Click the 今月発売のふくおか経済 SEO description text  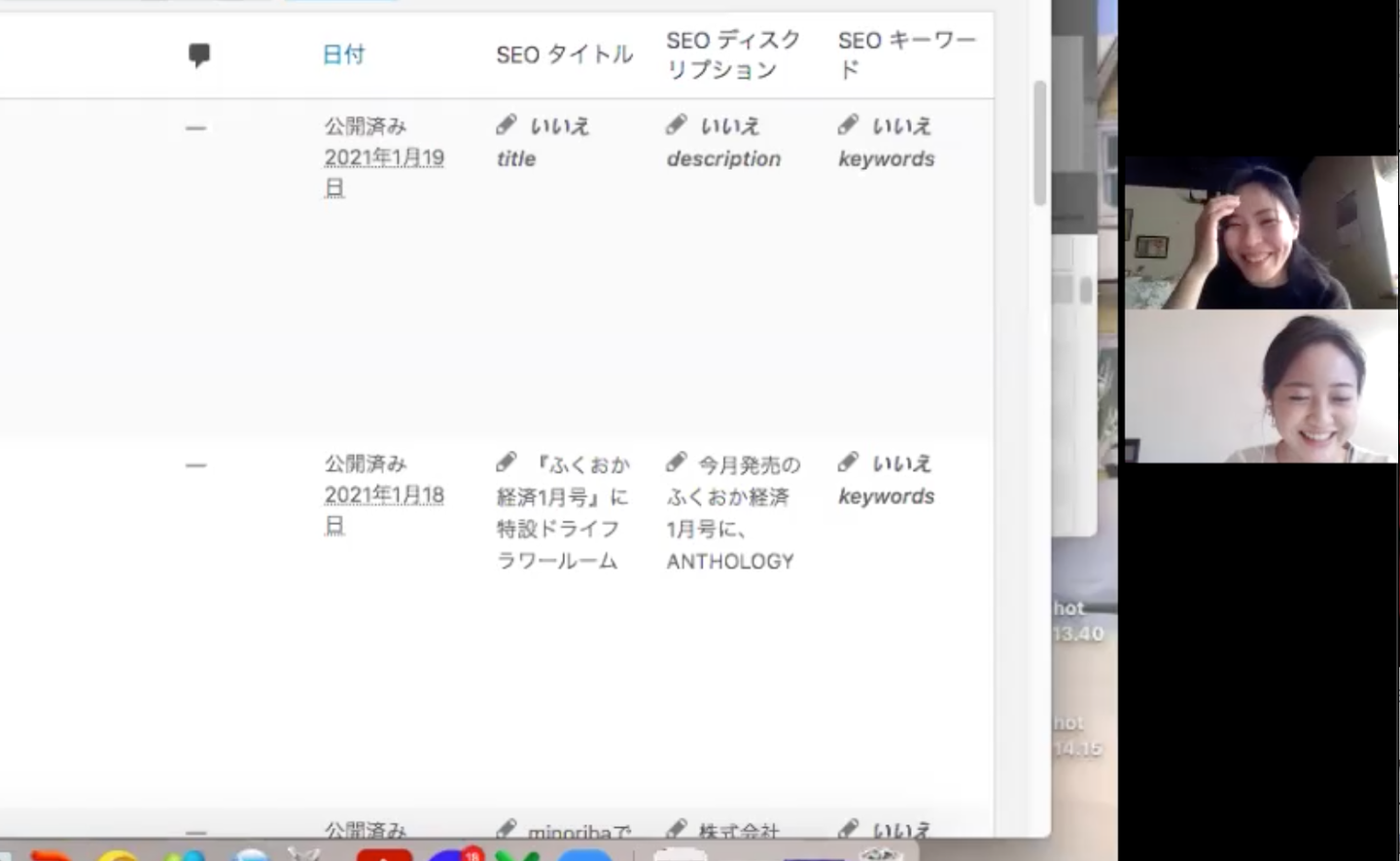pyautogui.click(x=734, y=512)
